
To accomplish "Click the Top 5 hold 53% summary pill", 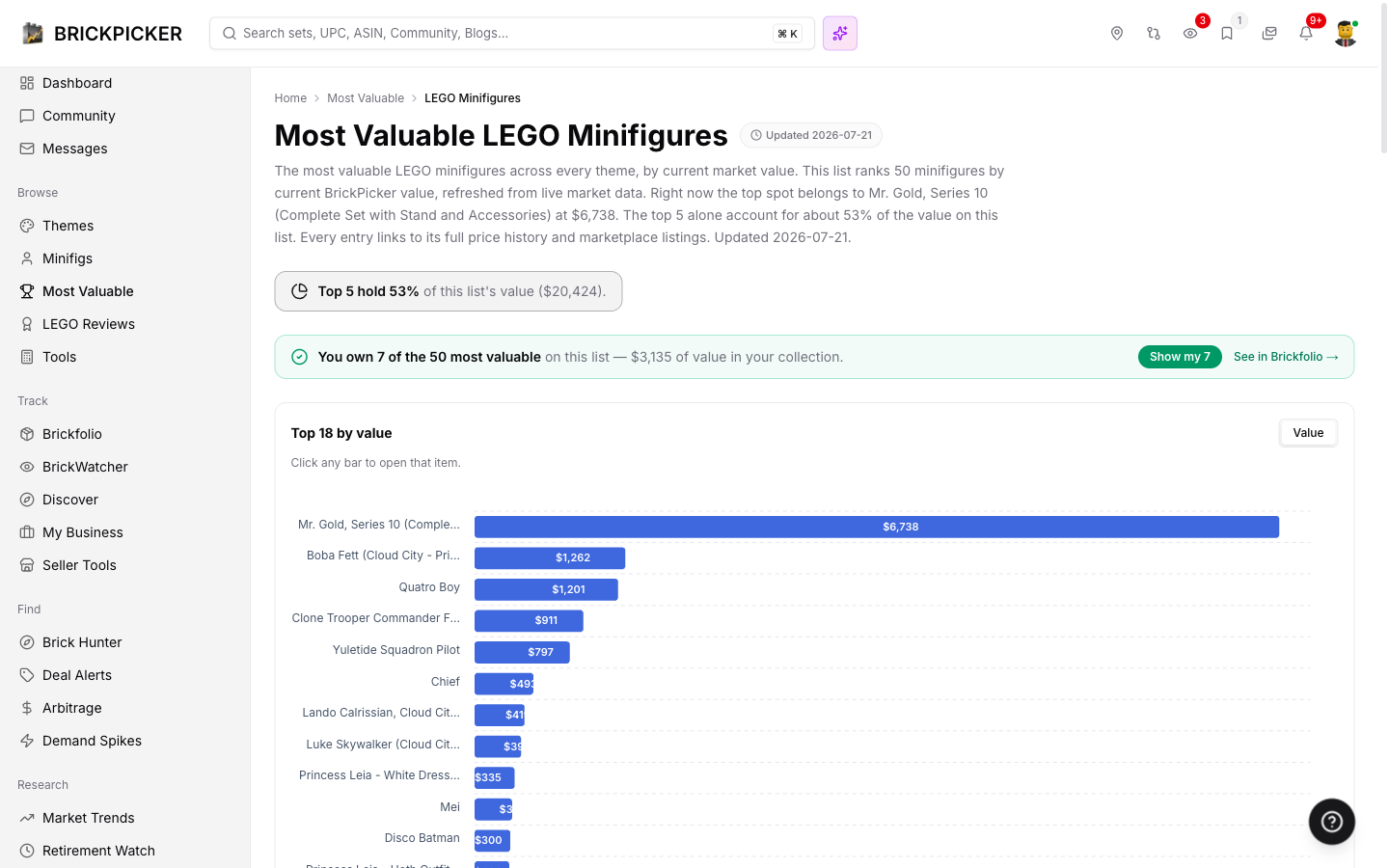I will 449,291.
